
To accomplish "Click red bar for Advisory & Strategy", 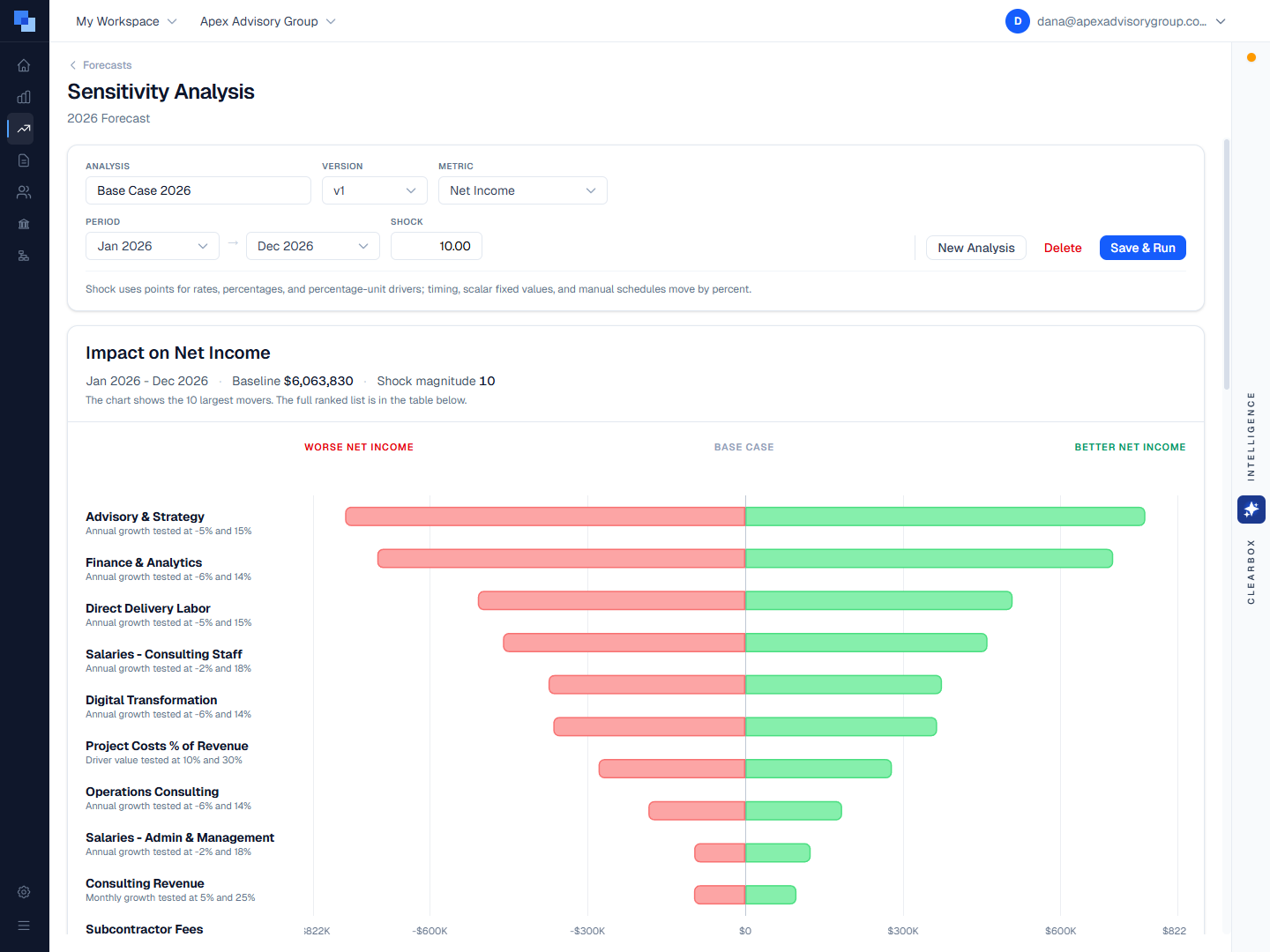I will pyautogui.click(x=545, y=517).
